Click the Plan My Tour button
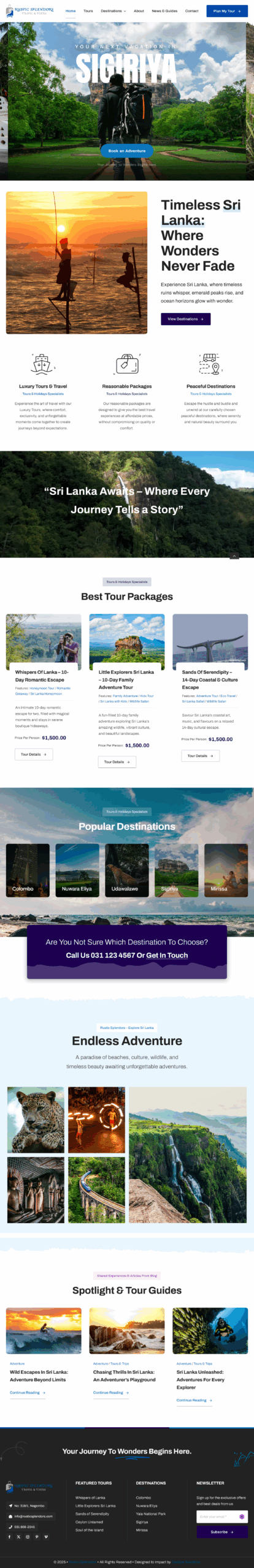This screenshot has height=1568, width=254. 227,11
